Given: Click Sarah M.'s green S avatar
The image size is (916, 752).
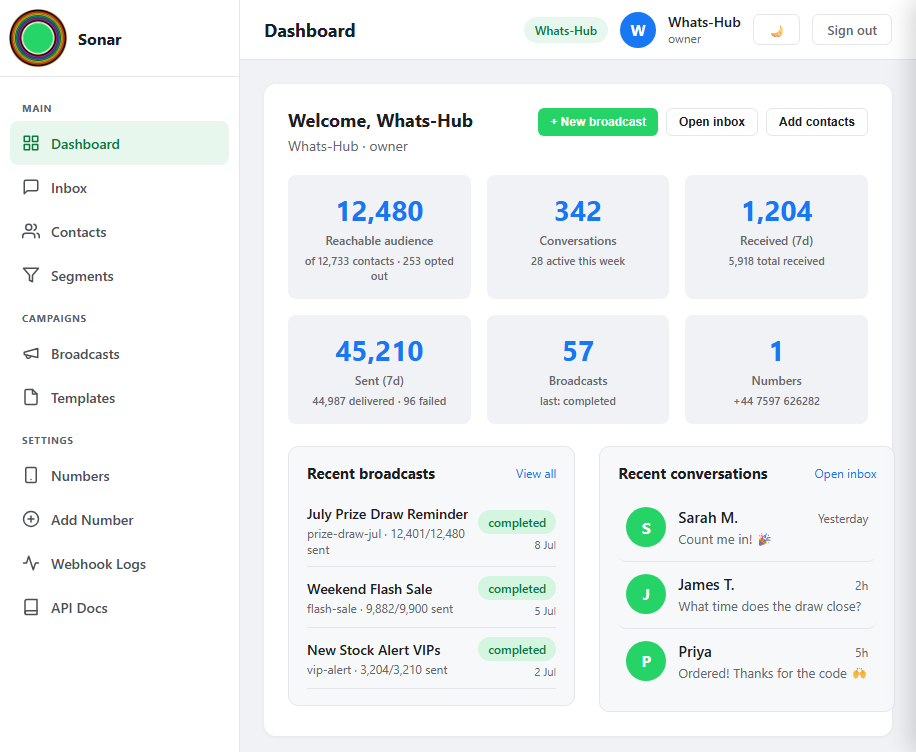Looking at the screenshot, I should coord(646,528).
